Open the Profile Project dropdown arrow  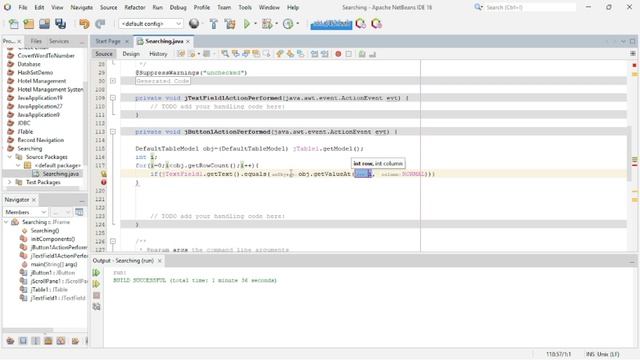pos(298,24)
